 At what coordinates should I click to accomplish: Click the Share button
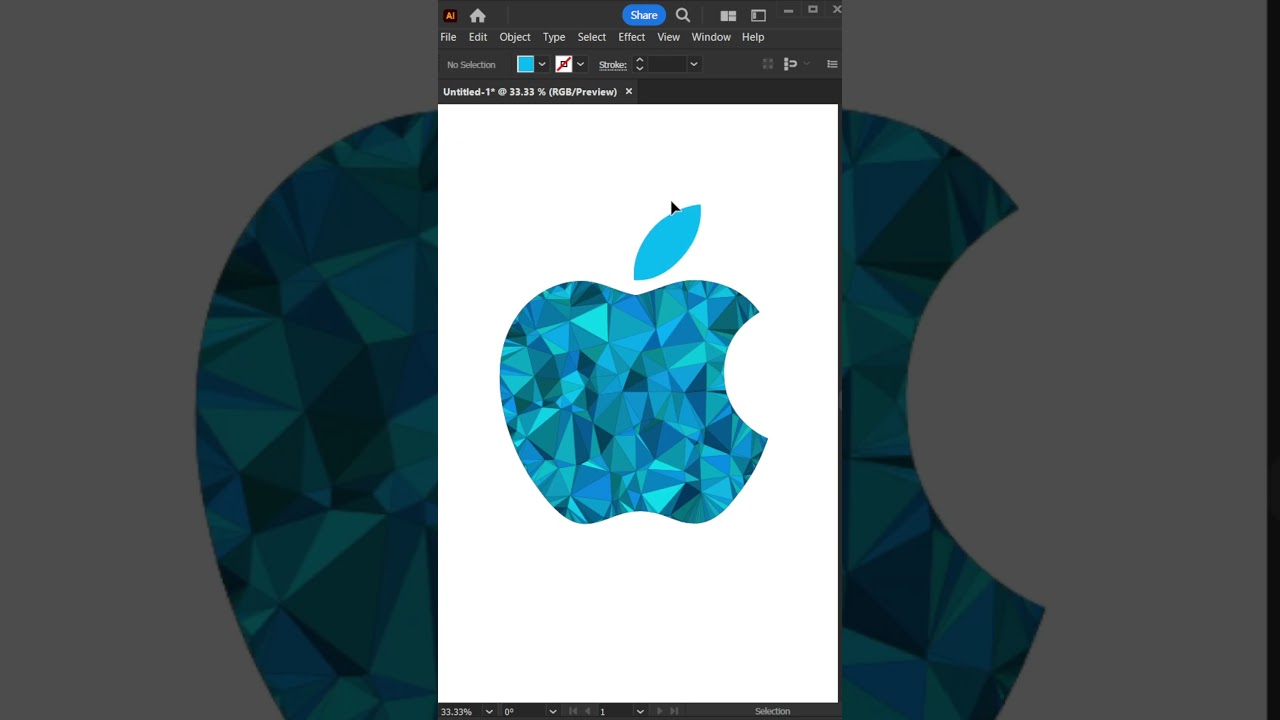pyautogui.click(x=644, y=15)
